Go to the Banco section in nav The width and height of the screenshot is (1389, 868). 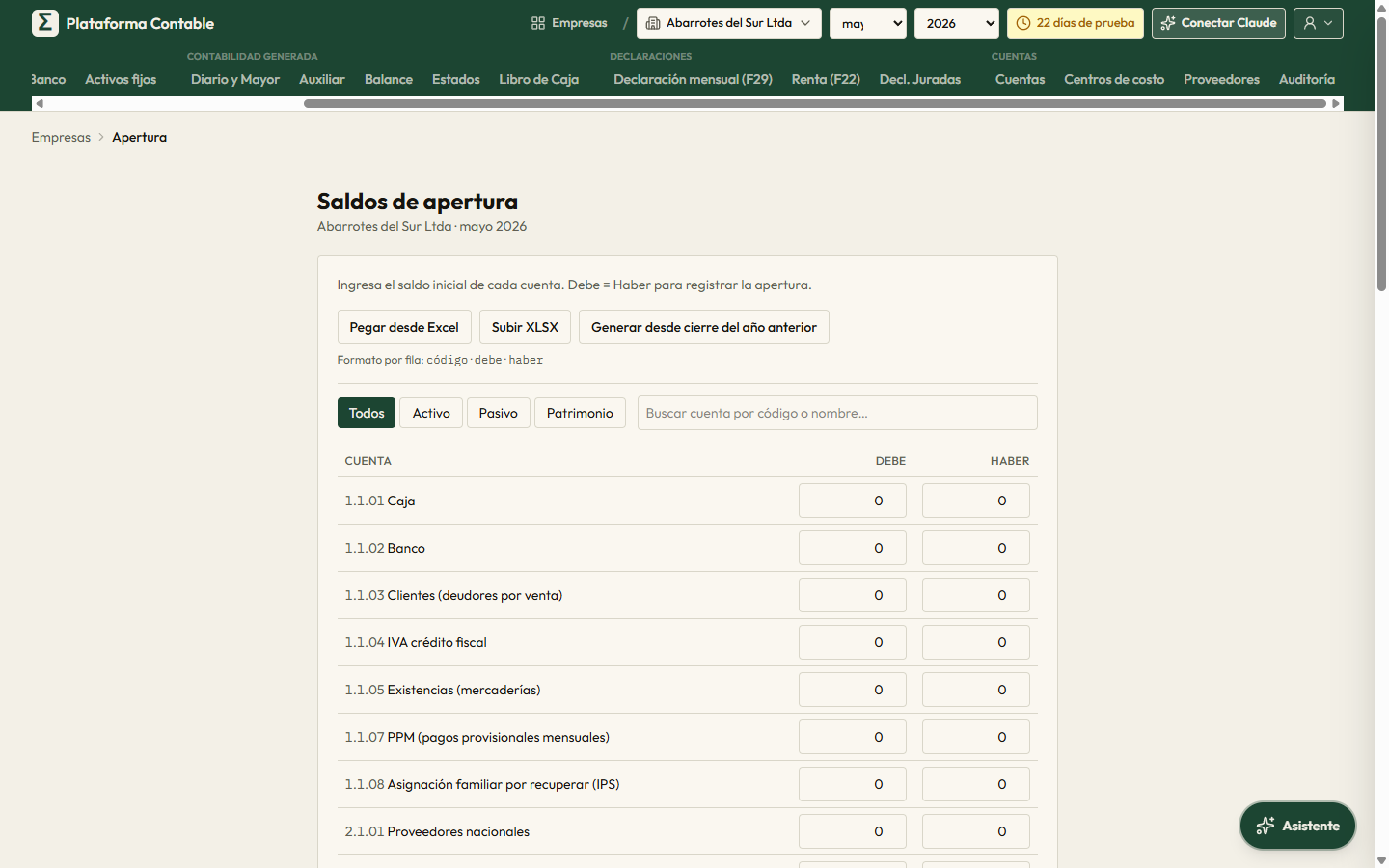[48, 79]
